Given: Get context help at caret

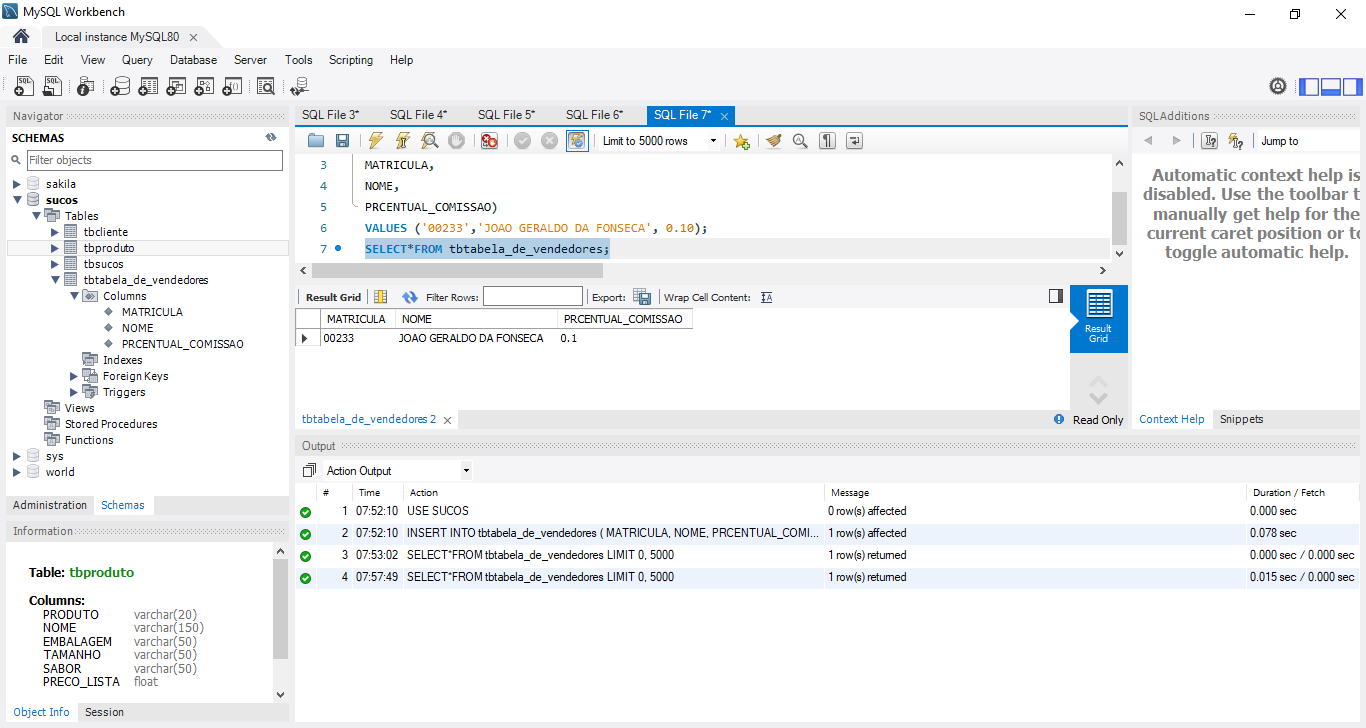Looking at the screenshot, I should click(1210, 141).
